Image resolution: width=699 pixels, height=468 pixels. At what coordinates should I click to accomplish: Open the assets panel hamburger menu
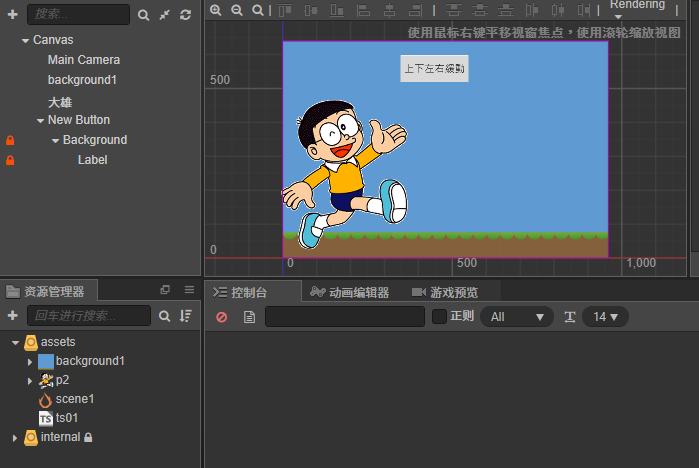pos(189,290)
